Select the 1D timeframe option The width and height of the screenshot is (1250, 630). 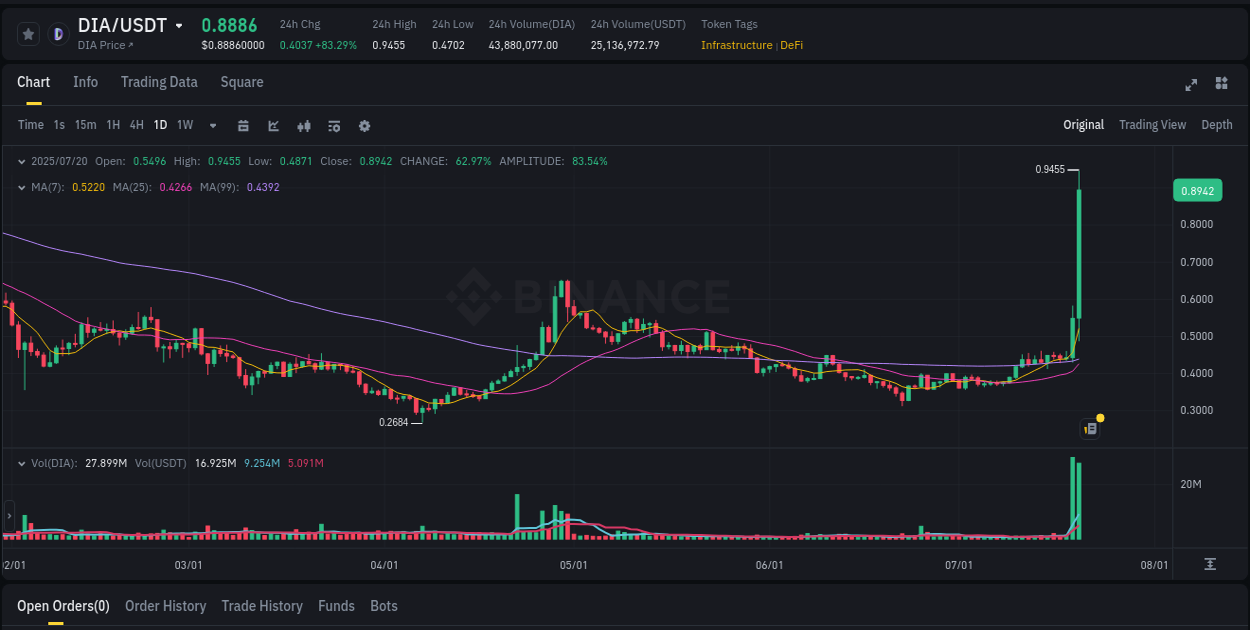click(160, 125)
